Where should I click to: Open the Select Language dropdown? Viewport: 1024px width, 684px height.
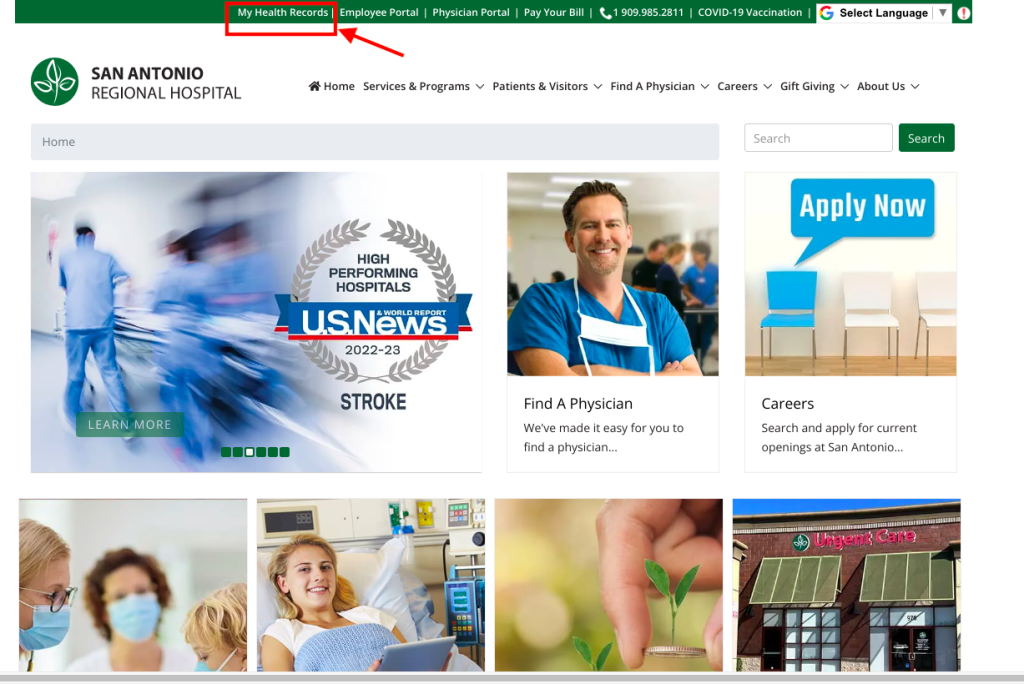point(884,13)
